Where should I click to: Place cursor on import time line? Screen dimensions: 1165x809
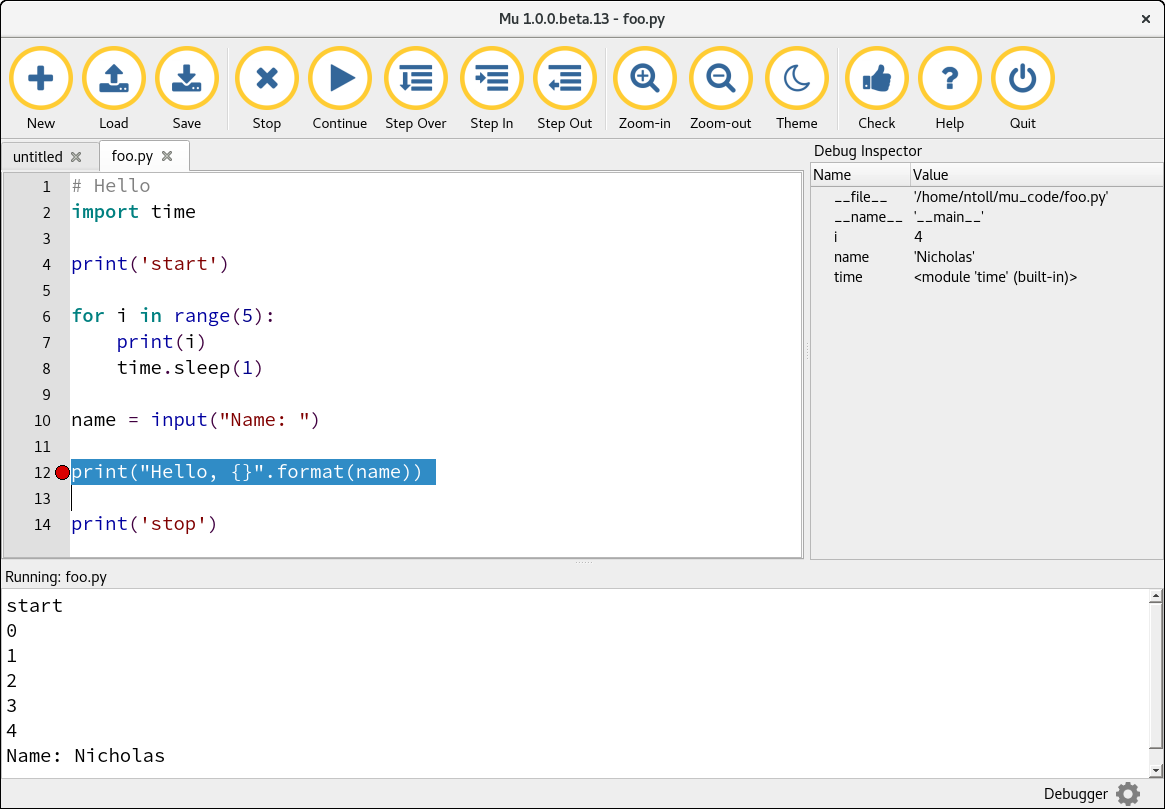(134, 212)
